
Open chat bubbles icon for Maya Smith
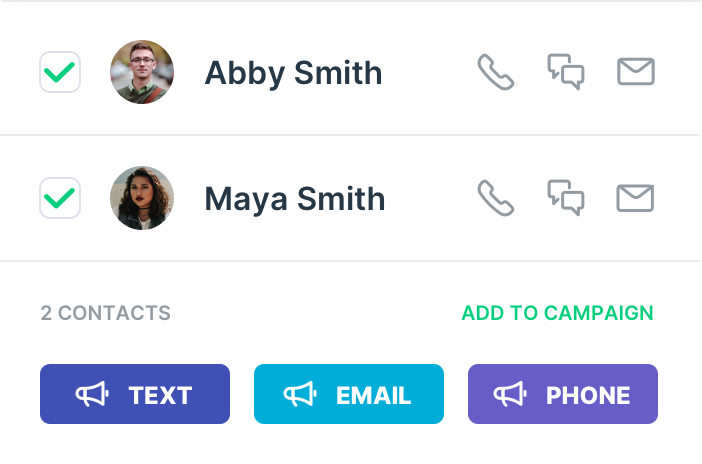(x=566, y=198)
